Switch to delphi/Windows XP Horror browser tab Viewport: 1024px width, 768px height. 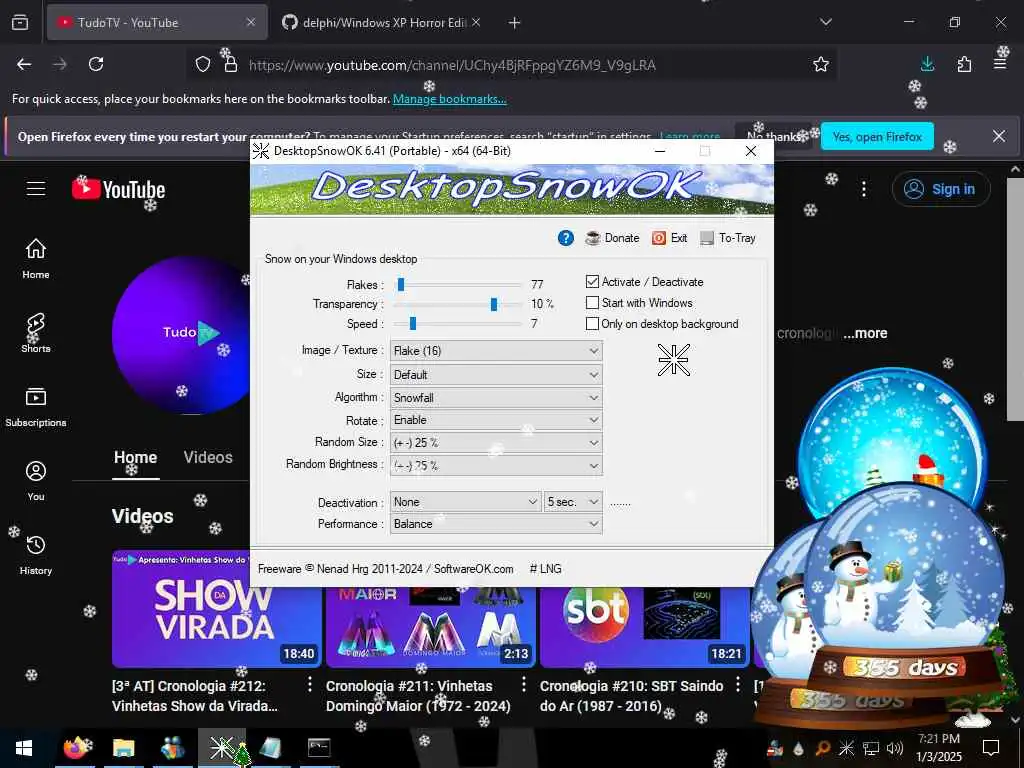(x=381, y=22)
